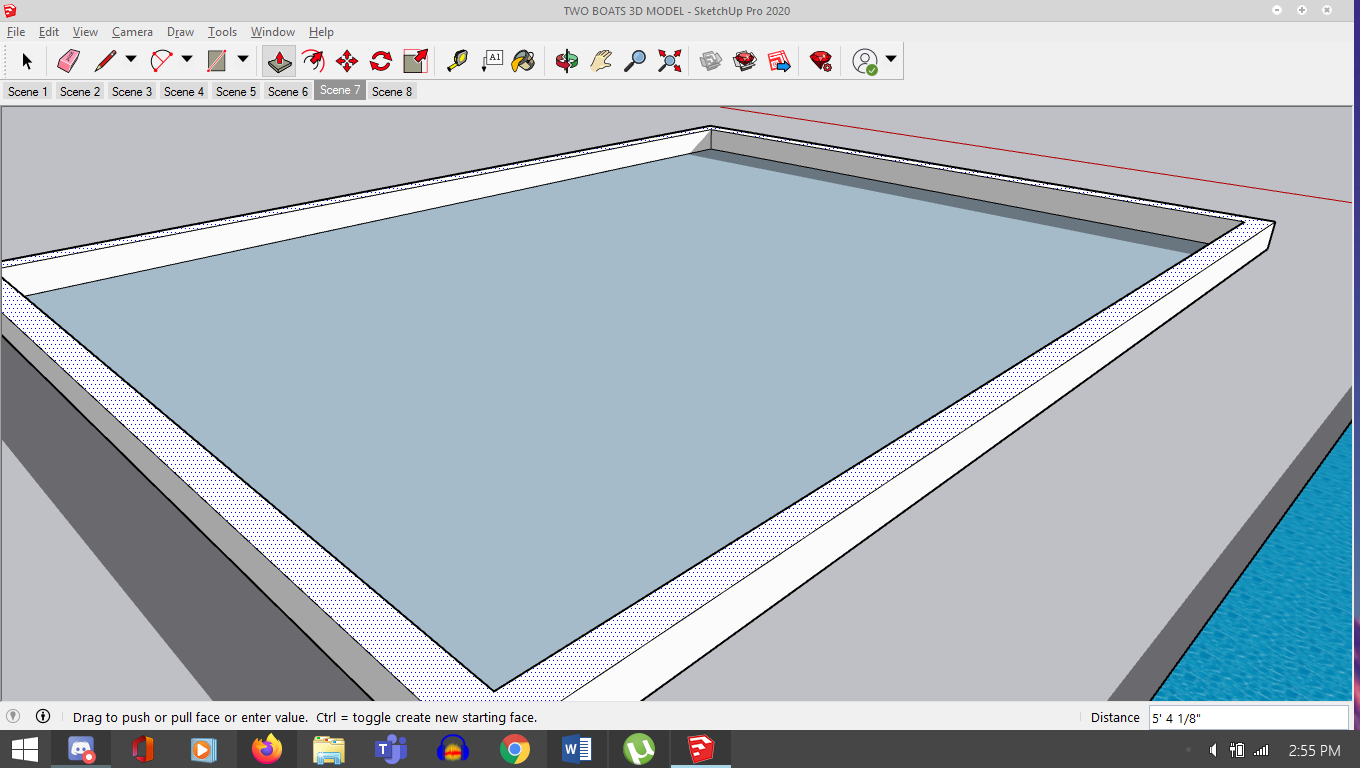Screen dimensions: 1360x768
Task: Select the Arc tool
Action: pyautogui.click(x=161, y=61)
